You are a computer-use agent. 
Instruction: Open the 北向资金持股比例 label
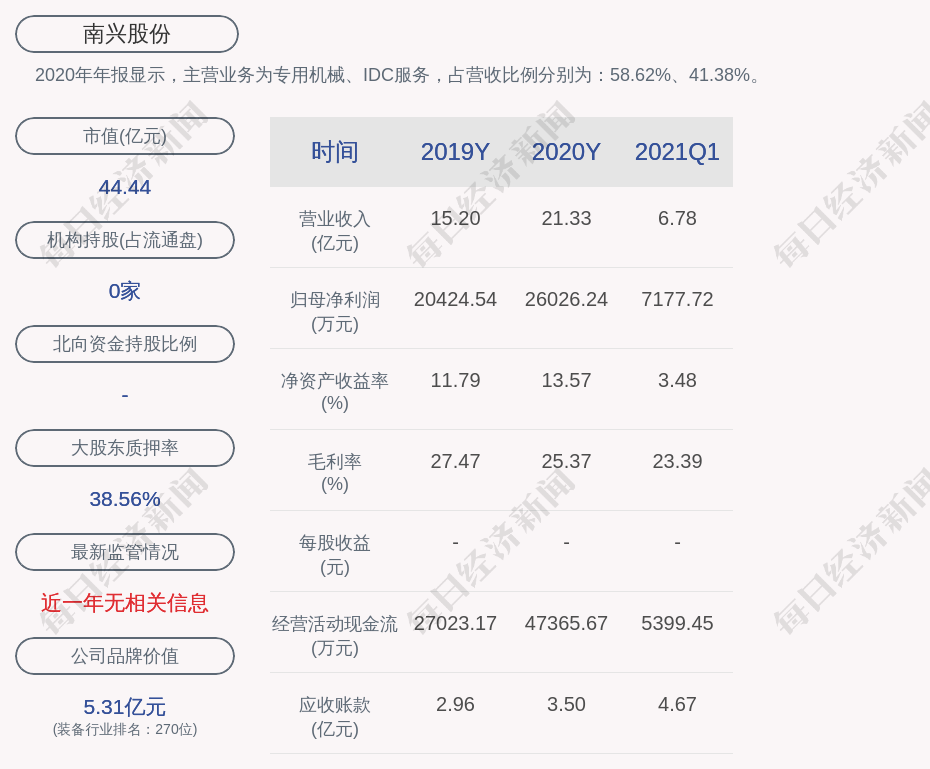point(125,344)
